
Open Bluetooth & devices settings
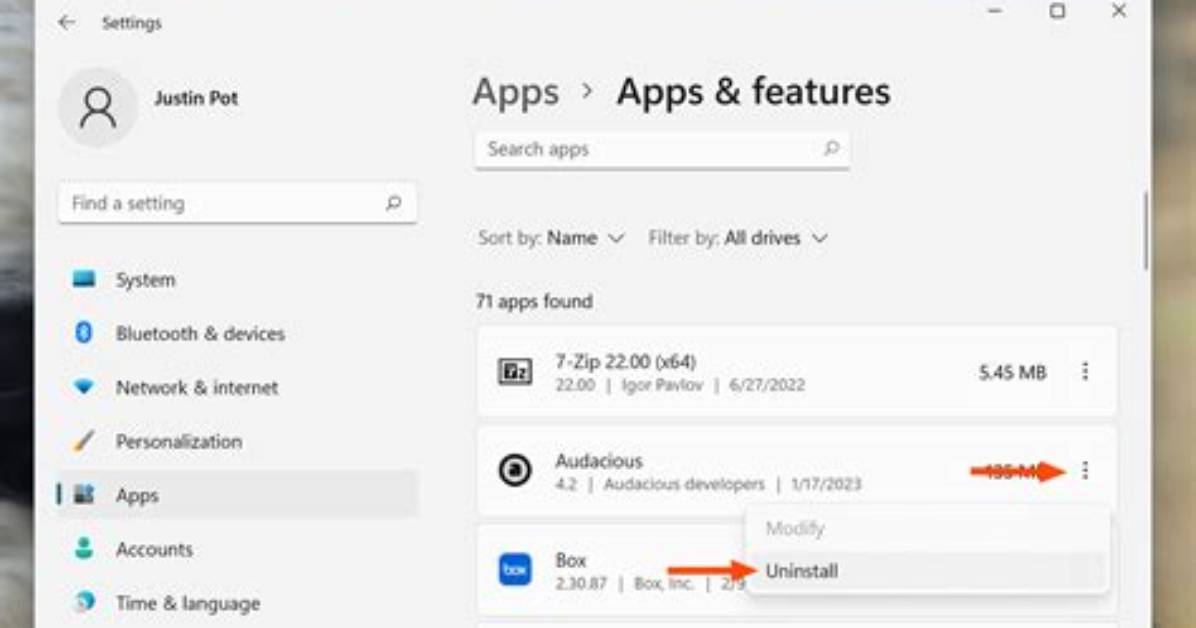pyautogui.click(x=238, y=333)
